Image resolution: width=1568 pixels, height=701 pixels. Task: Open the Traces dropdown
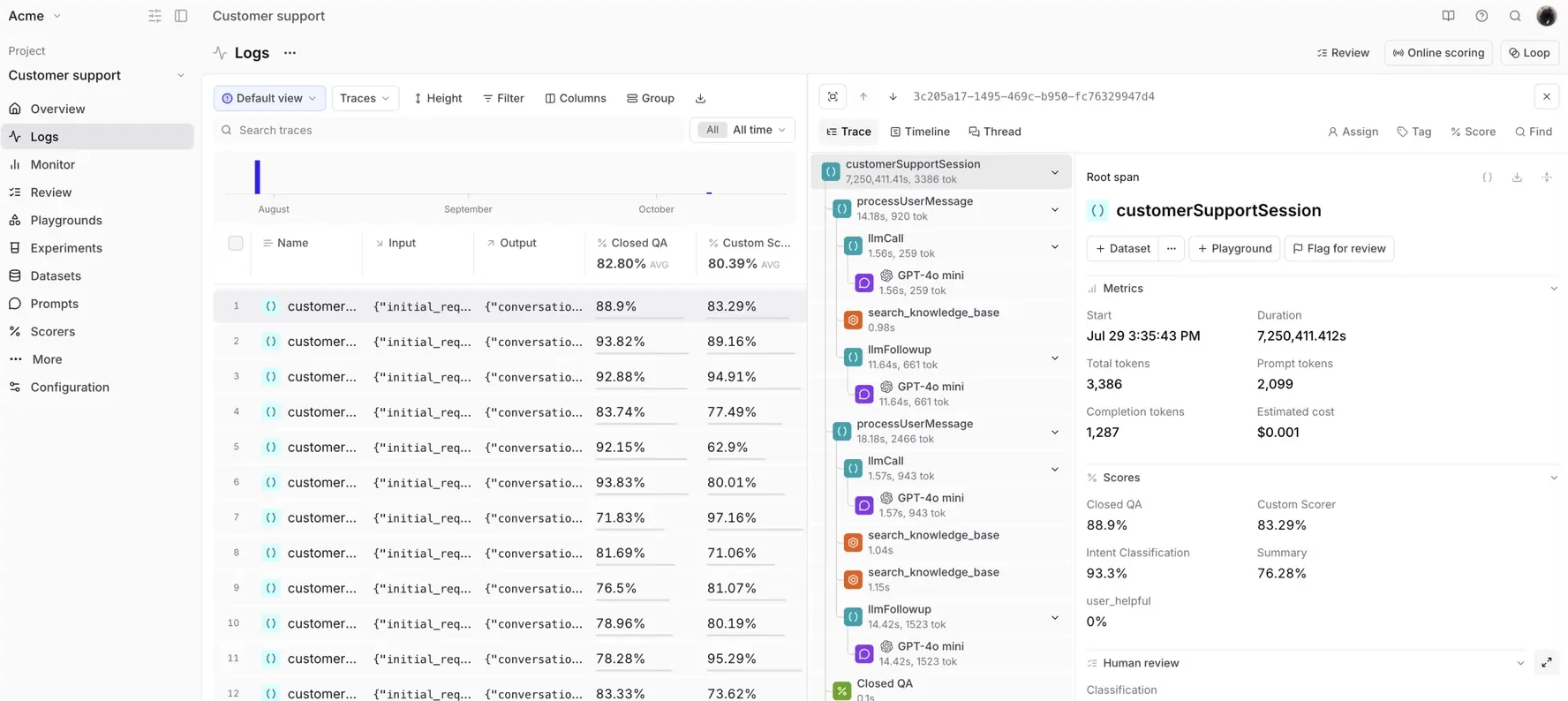tap(365, 98)
